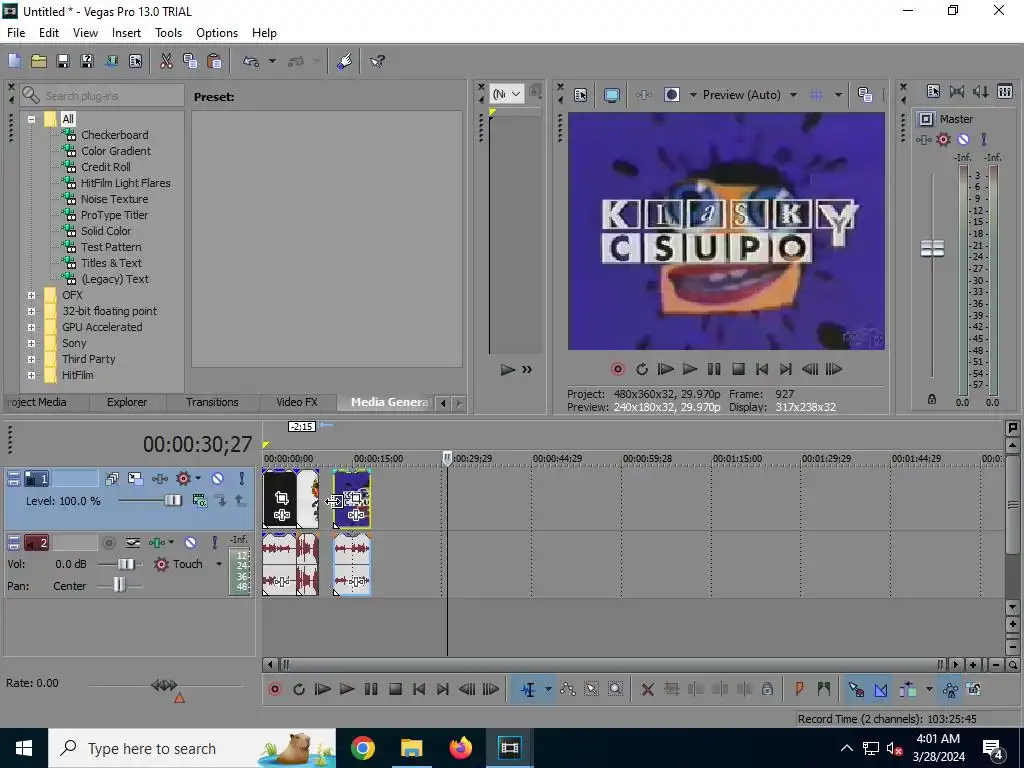This screenshot has width=1024, height=768.
Task: Solo video track 1
Action: click(242, 479)
